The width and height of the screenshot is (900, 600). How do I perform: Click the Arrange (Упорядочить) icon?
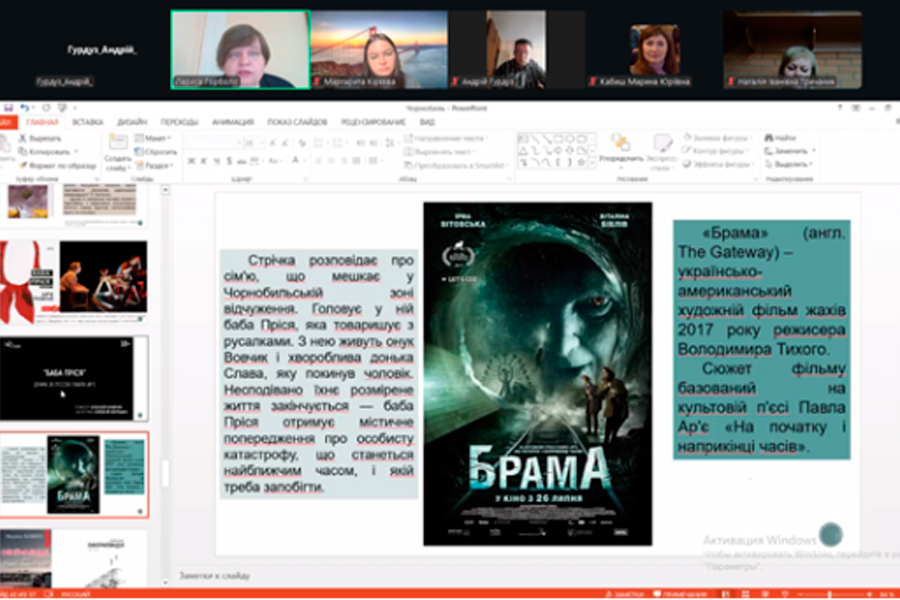[621, 143]
